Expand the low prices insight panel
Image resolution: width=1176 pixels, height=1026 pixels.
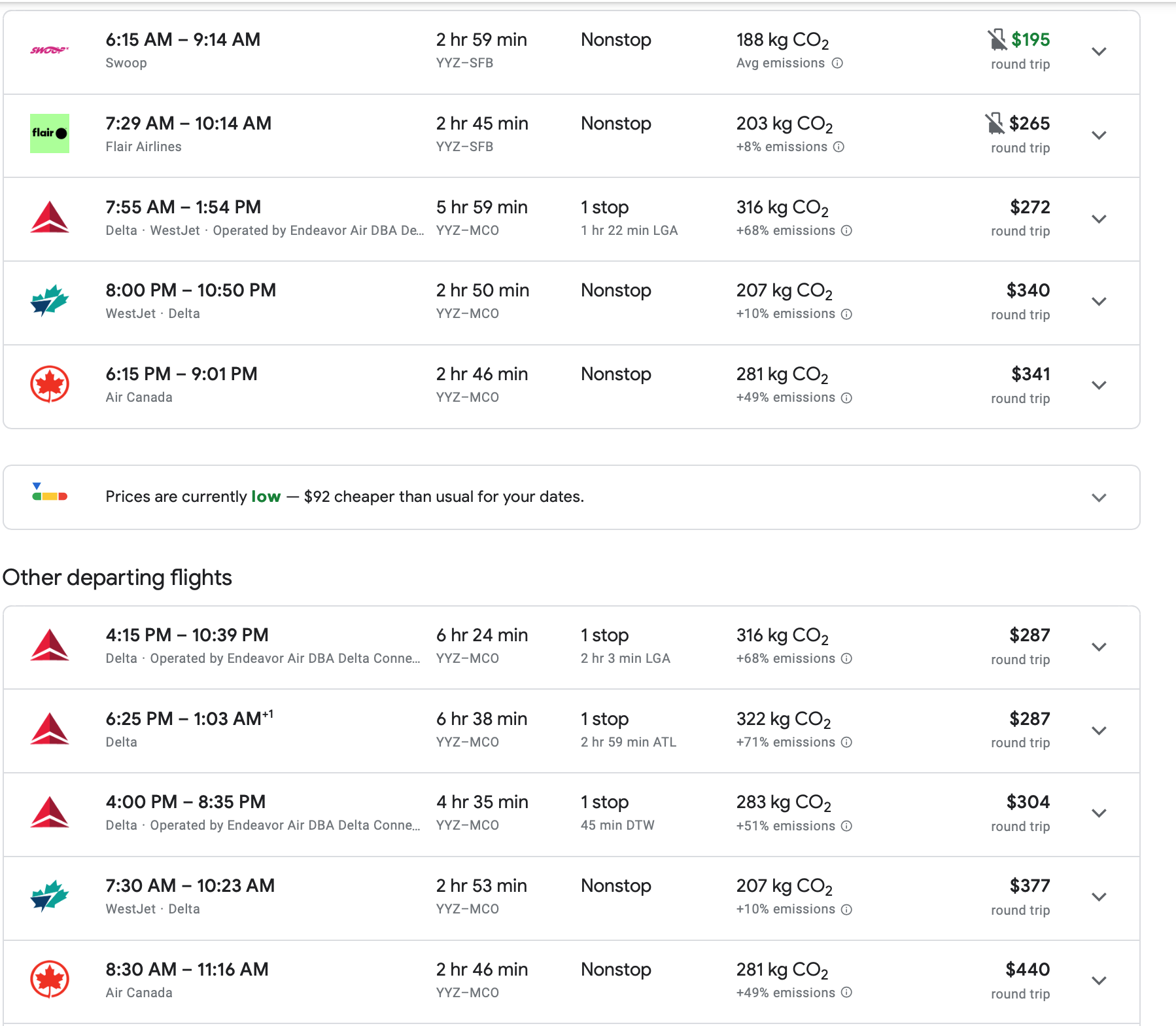tap(1099, 497)
